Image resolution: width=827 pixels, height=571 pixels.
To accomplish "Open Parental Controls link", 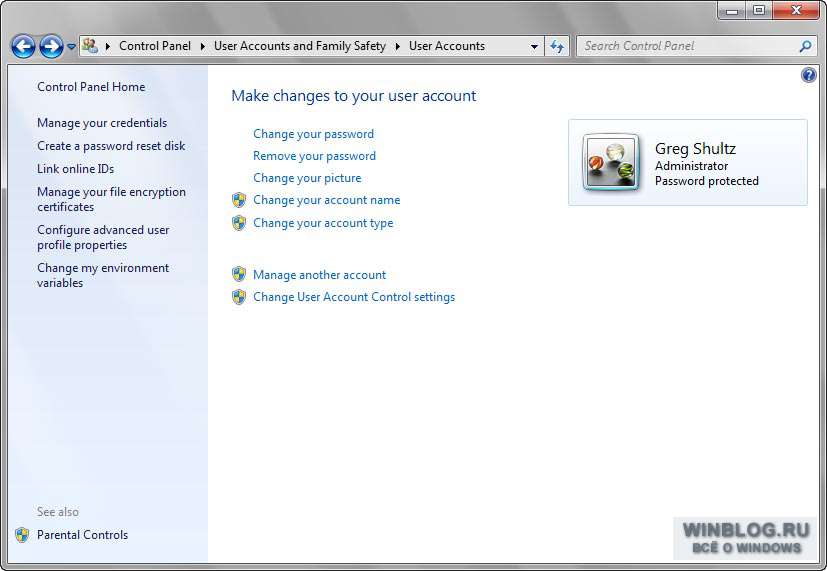I will [x=83, y=535].
